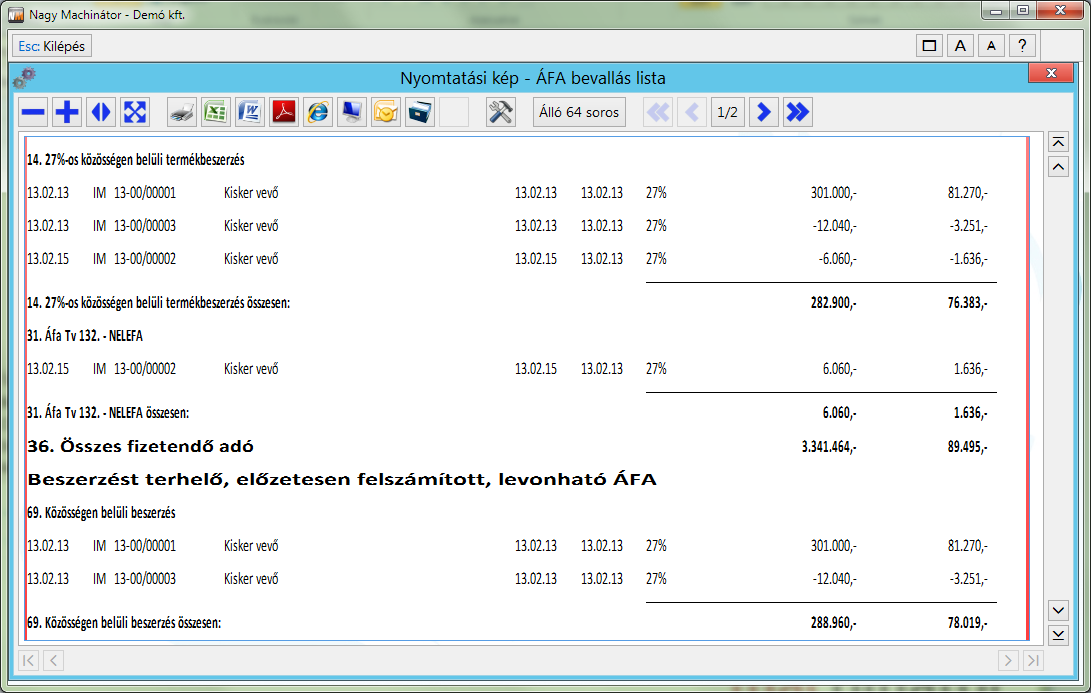1091x693 pixels.
Task: Fit page to width icon
Action: (101, 112)
